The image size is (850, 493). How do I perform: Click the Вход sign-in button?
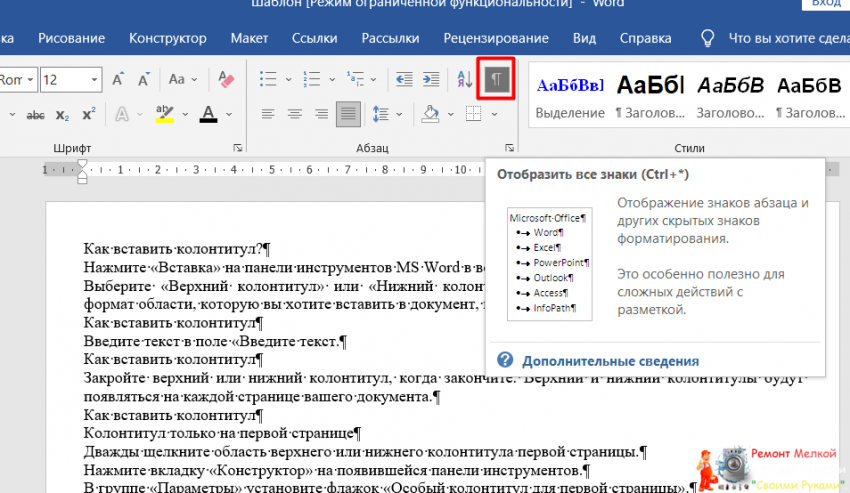[825, 5]
